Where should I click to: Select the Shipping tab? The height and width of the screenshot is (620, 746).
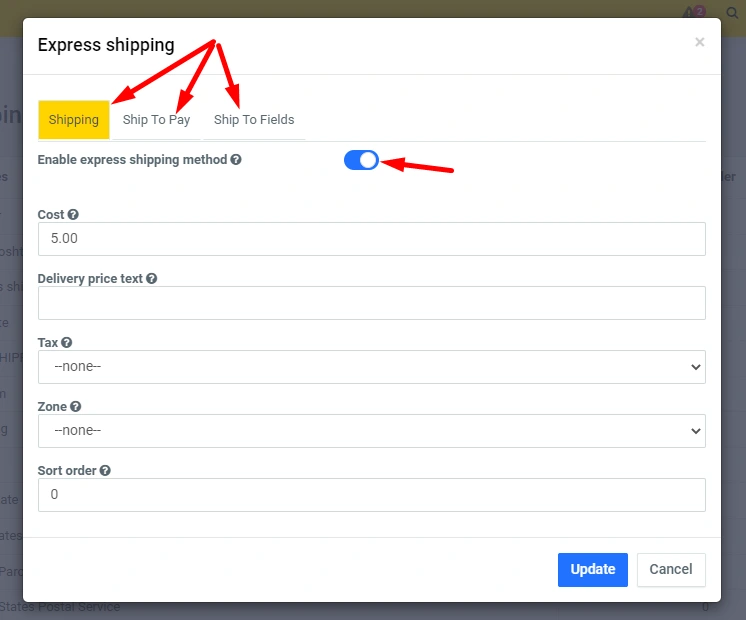[74, 120]
